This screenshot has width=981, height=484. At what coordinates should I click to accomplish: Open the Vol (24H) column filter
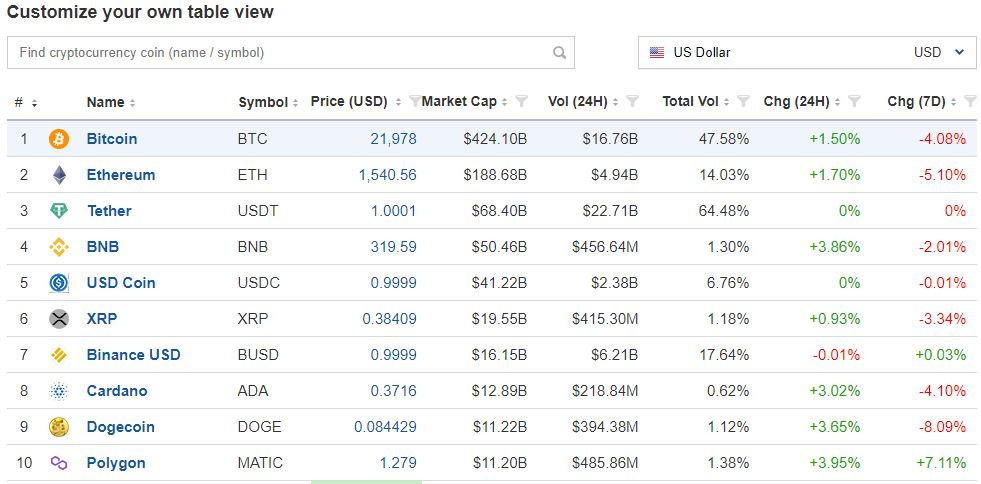tap(632, 101)
